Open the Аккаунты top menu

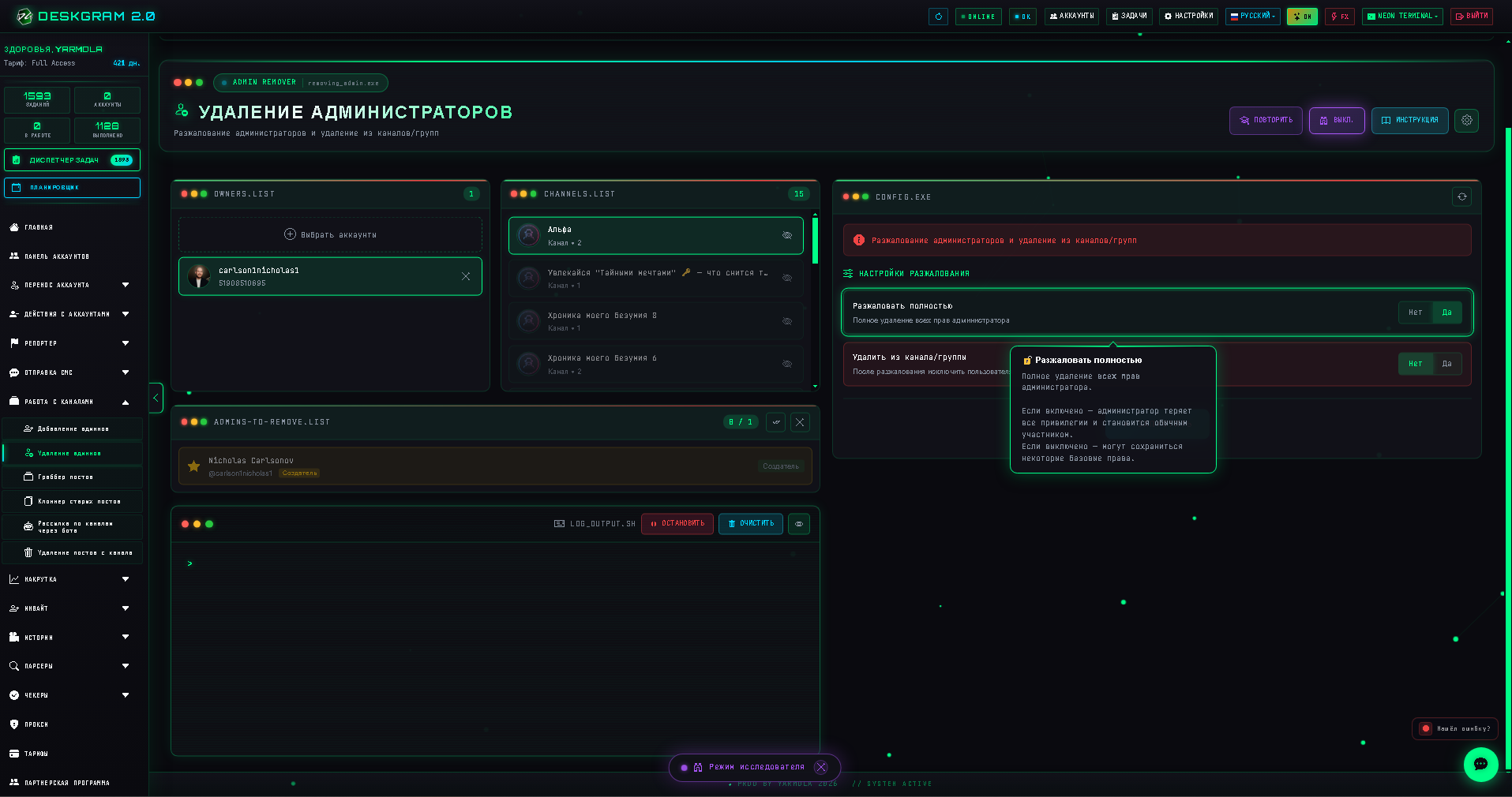(x=1071, y=16)
